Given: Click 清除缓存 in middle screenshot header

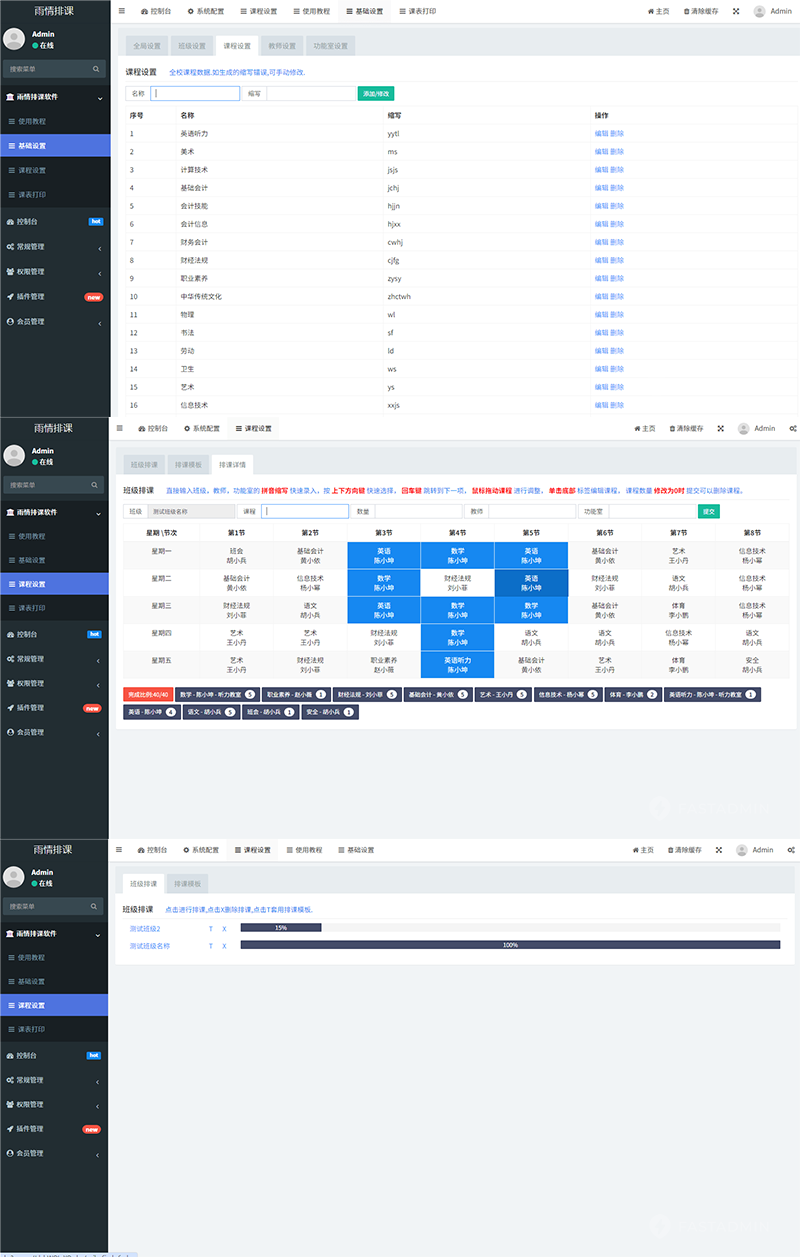Looking at the screenshot, I should pyautogui.click(x=686, y=428).
